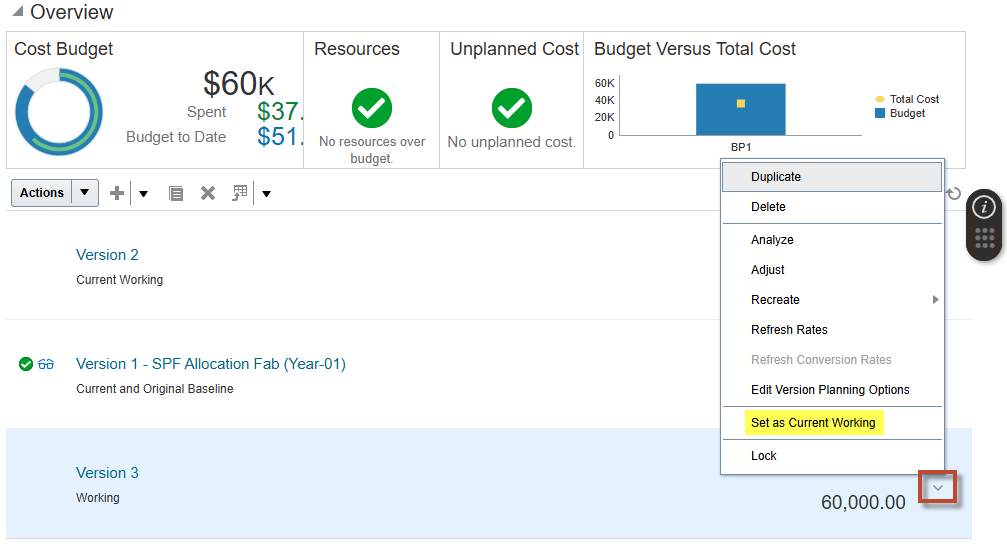This screenshot has height=554, width=1007.
Task: Click the export to spreadsheet icon
Action: tap(240, 193)
